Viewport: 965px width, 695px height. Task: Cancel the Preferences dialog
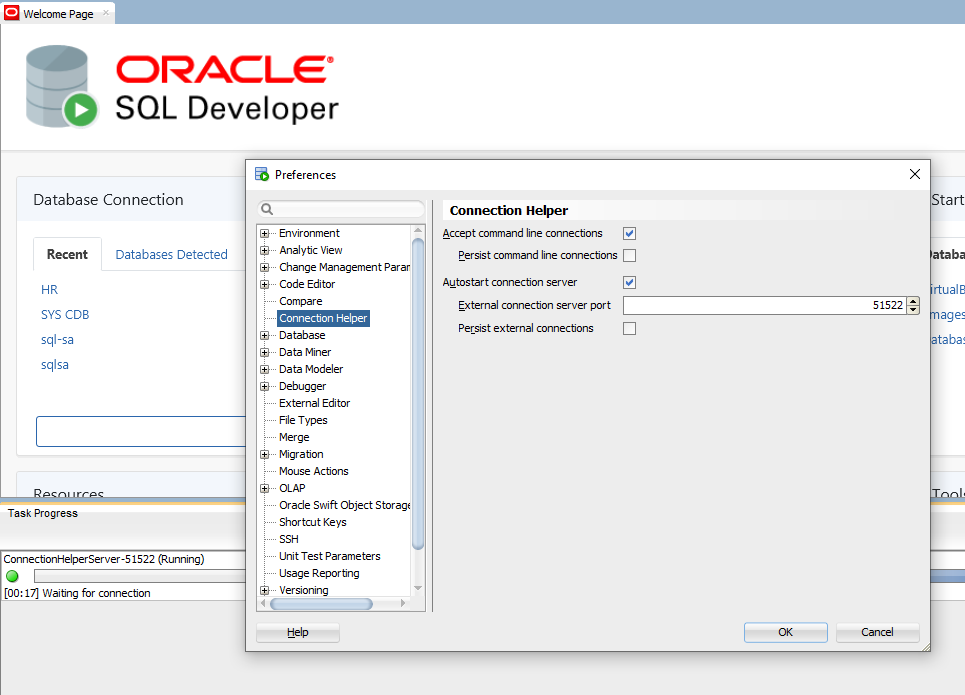877,632
